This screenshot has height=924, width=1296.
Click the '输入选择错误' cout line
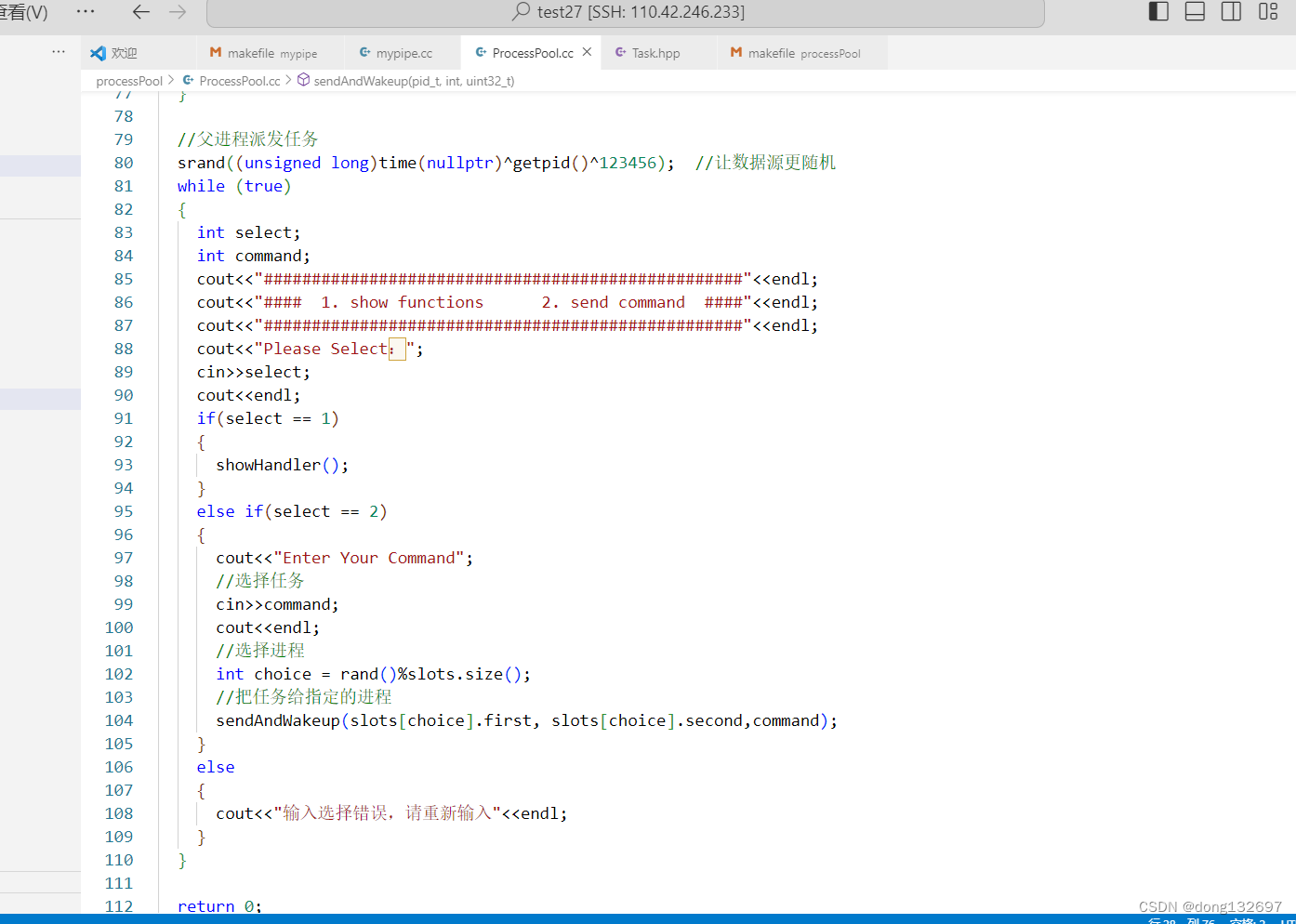tap(391, 813)
